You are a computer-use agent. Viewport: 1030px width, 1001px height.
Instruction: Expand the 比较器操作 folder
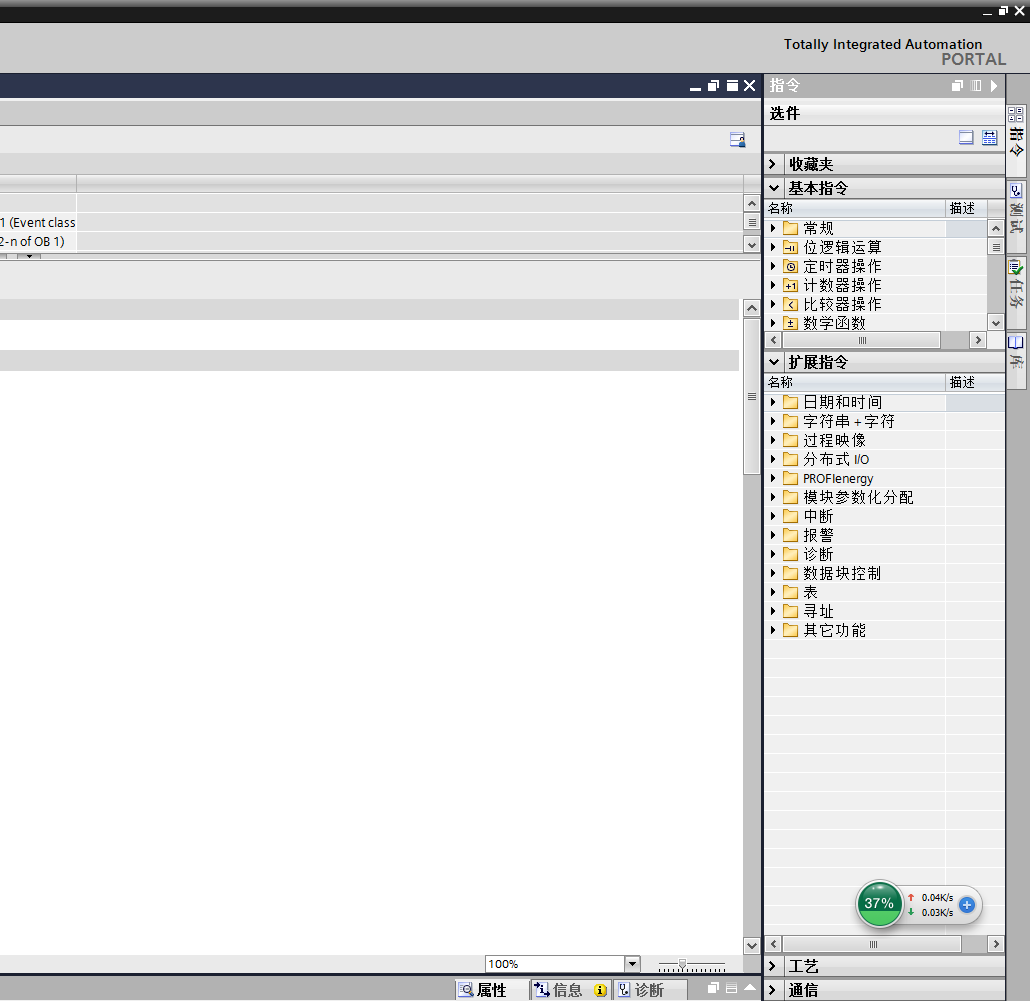(x=773, y=304)
